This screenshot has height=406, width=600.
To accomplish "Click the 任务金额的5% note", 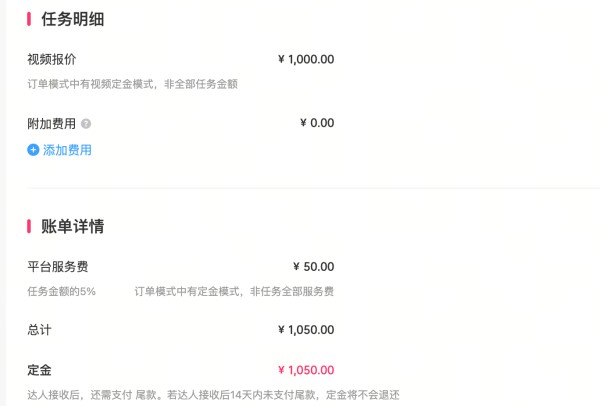I will click(61, 292).
